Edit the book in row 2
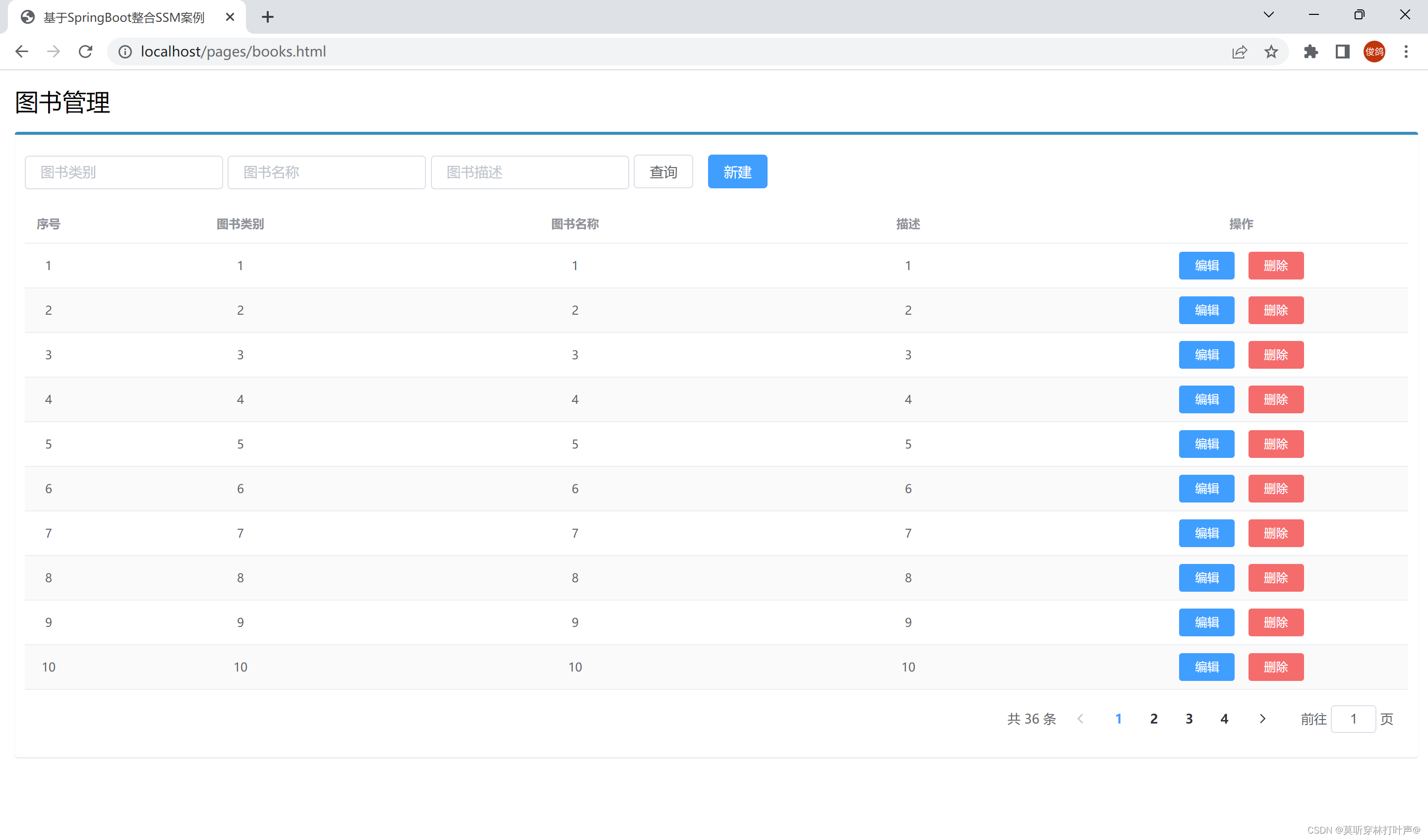The image size is (1428, 840). [1206, 310]
